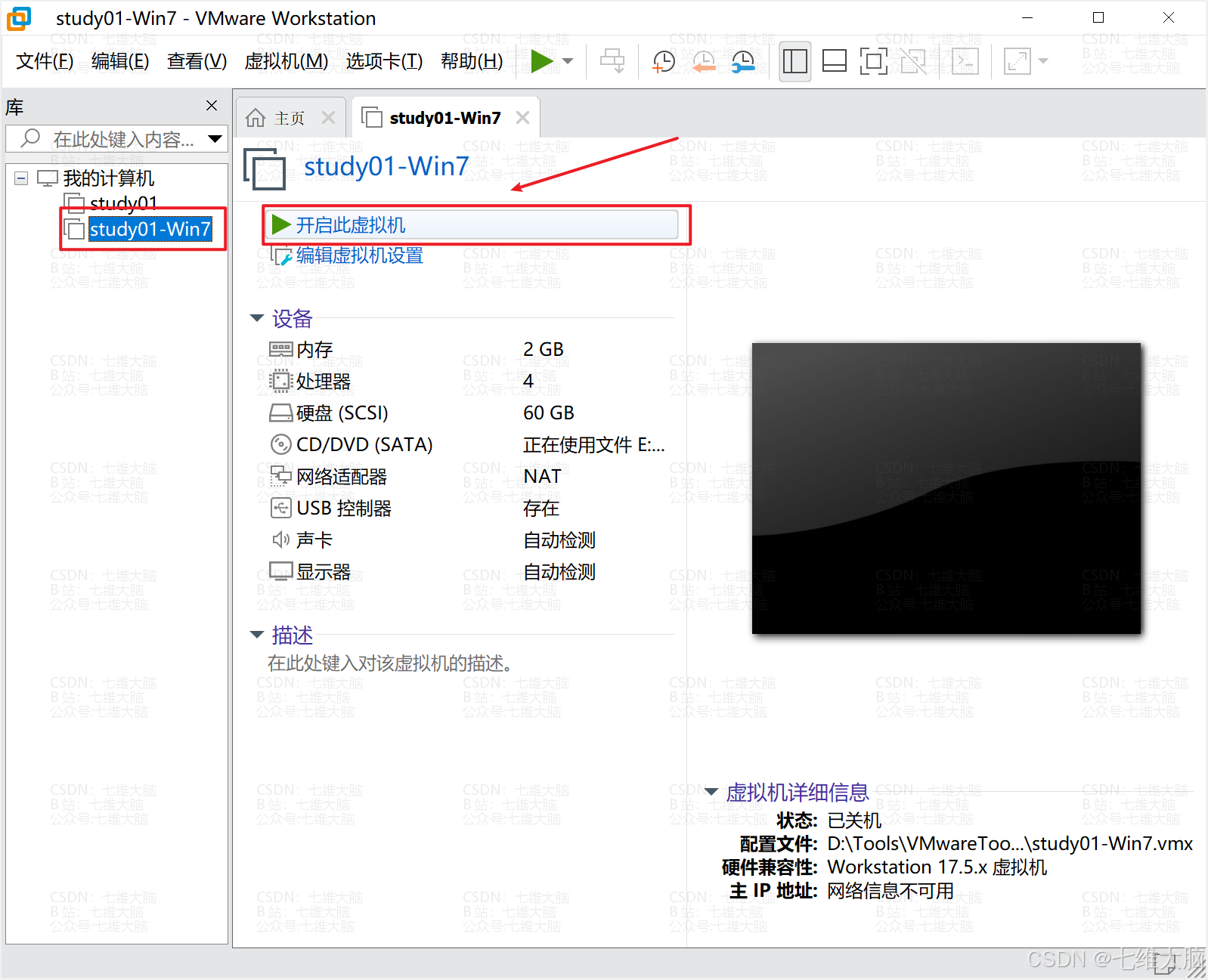Revert to snapshot toolbar icon
Screen dimensions: 1208x980
704,61
